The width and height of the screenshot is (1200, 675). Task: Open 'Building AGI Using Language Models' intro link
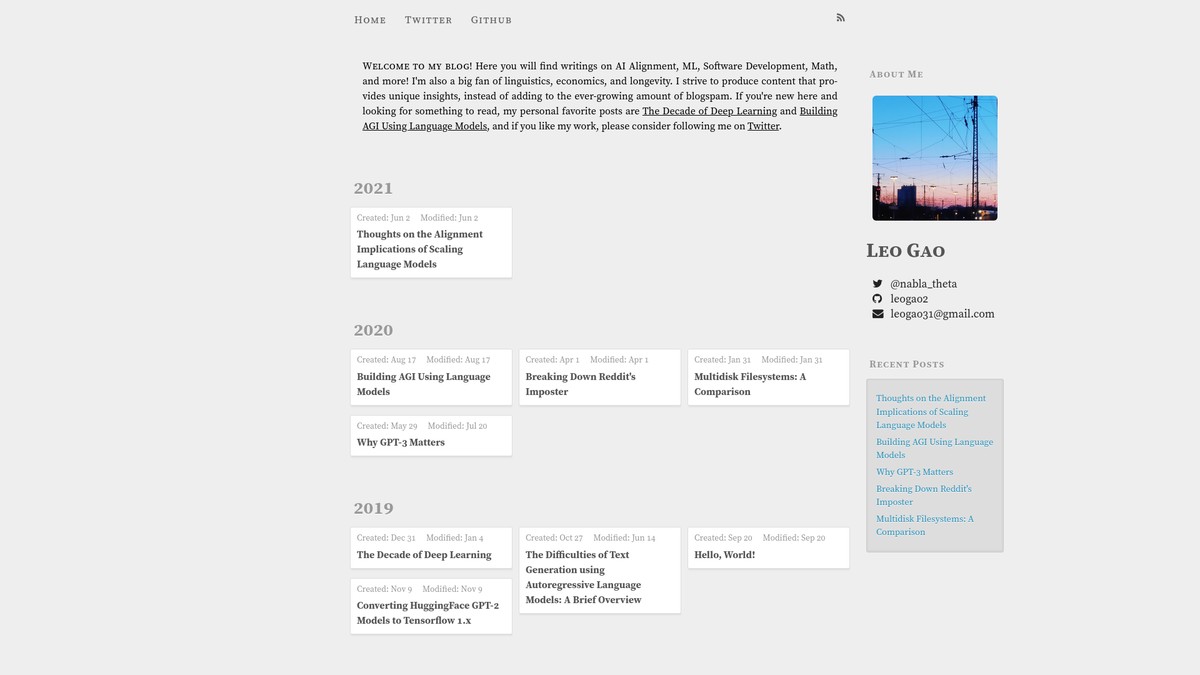click(600, 119)
